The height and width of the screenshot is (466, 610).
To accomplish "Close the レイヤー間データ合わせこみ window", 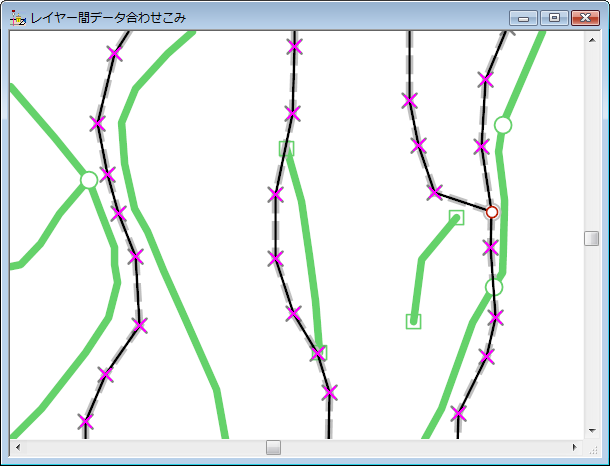I will pyautogui.click(x=585, y=18).
